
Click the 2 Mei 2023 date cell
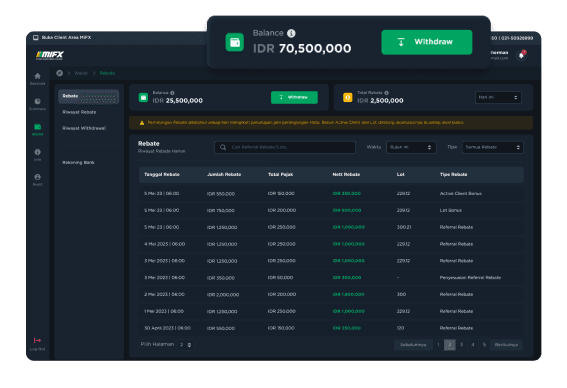tap(165, 295)
